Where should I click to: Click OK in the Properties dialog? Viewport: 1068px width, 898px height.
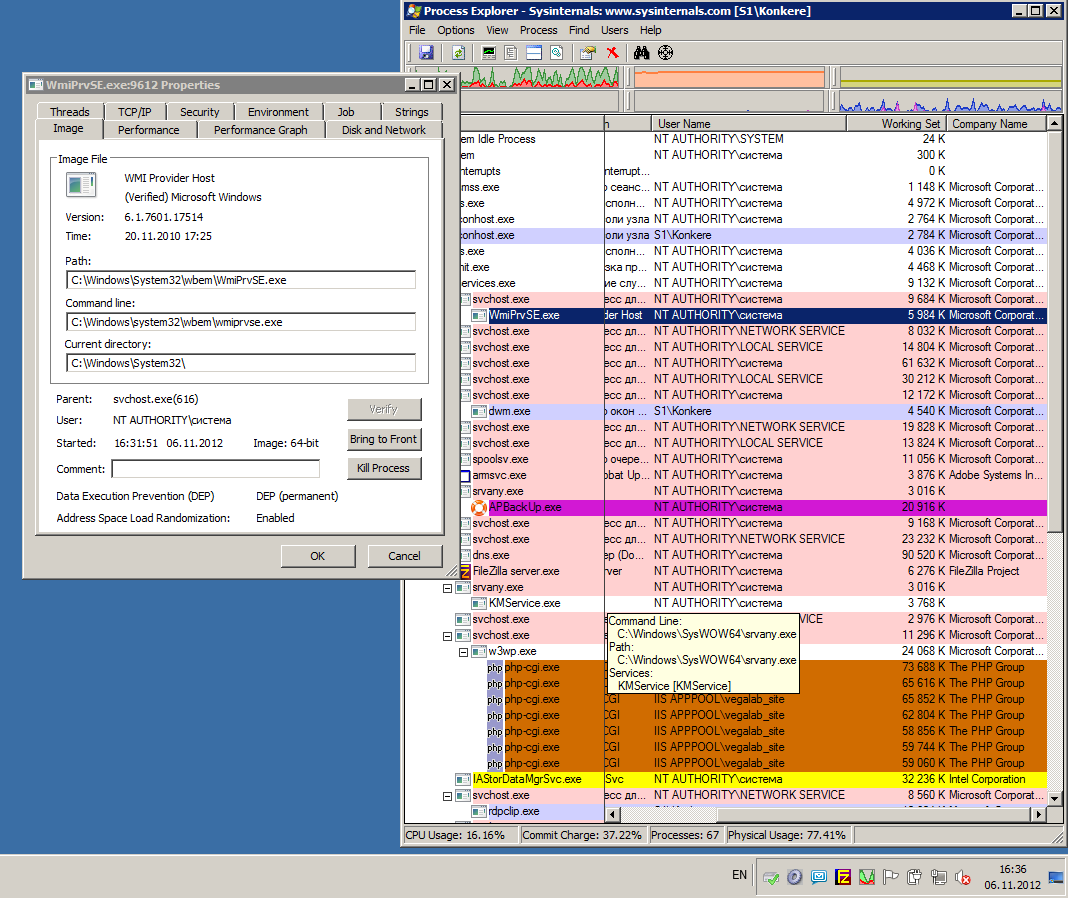pyautogui.click(x=318, y=556)
